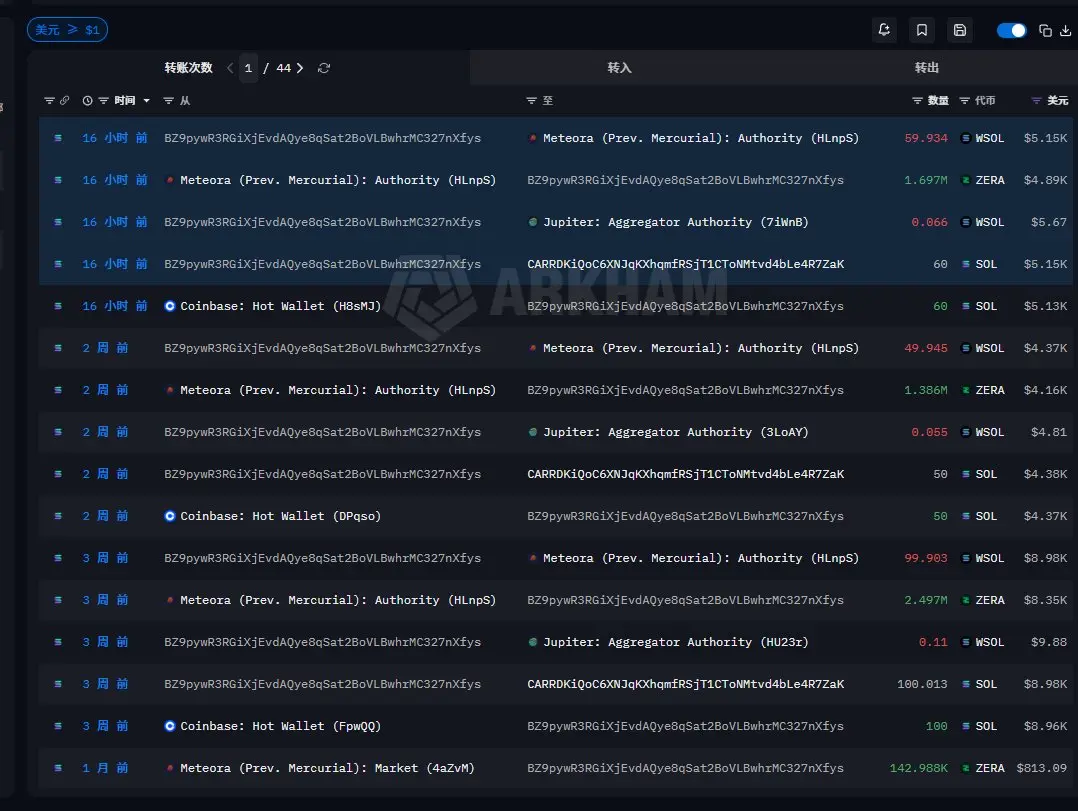Open Jupiter: Aggregator Authority (3LoAY)
This screenshot has width=1078, height=811.
pyautogui.click(x=675, y=432)
